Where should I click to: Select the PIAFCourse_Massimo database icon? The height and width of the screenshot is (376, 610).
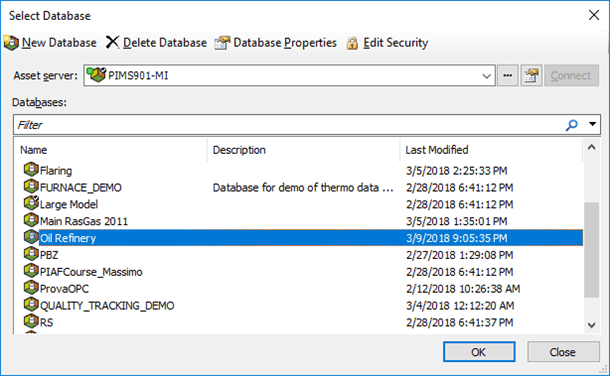tap(31, 270)
